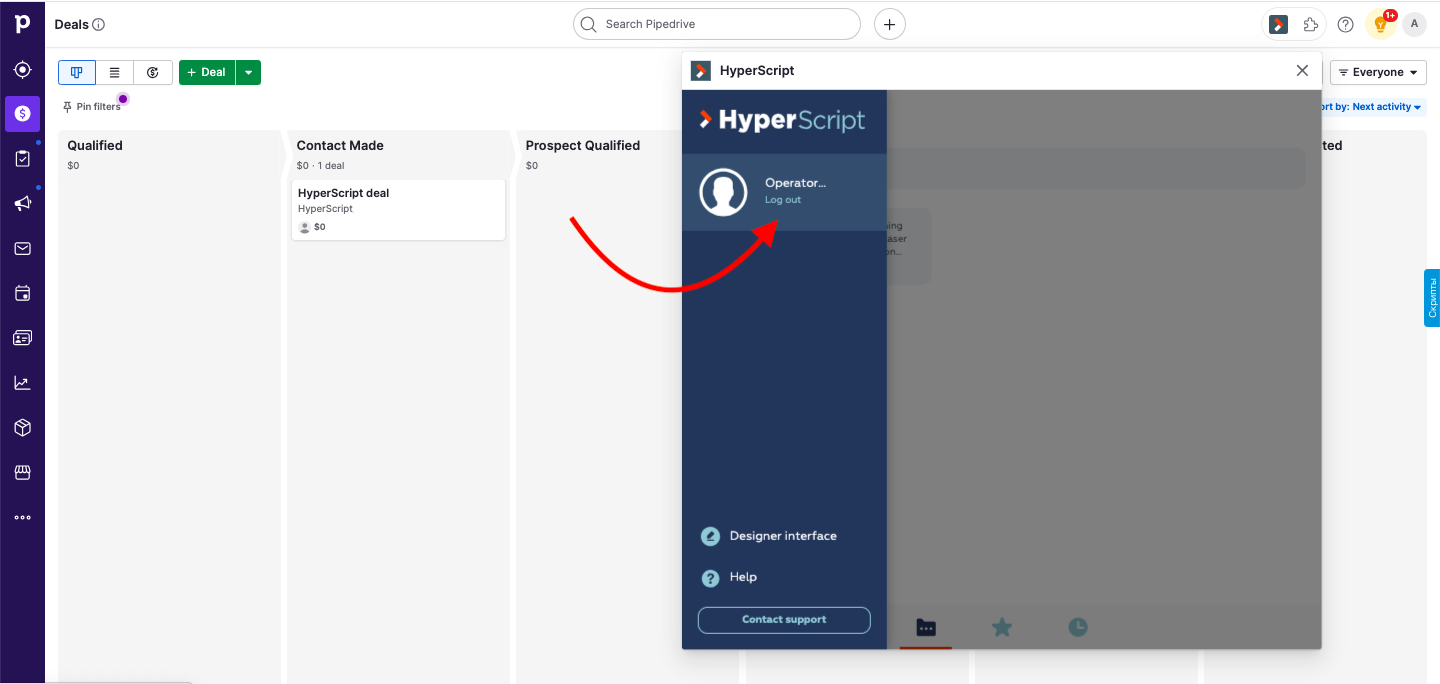Image resolution: width=1440 pixels, height=684 pixels.
Task: Open Designer interface
Action: tap(770, 536)
